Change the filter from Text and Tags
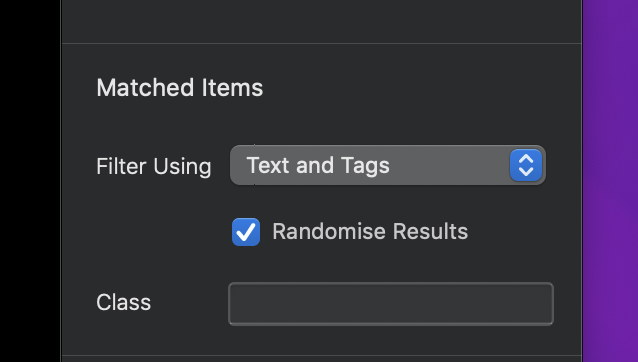The width and height of the screenshot is (638, 362). coord(388,165)
